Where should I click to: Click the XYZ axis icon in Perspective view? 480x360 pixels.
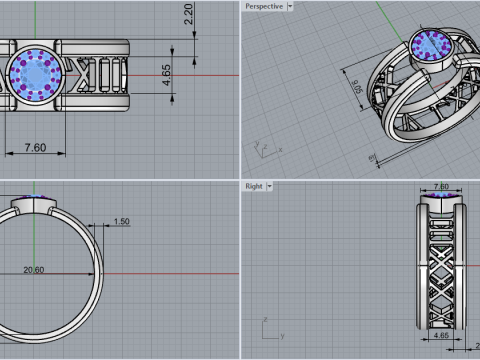click(x=268, y=149)
